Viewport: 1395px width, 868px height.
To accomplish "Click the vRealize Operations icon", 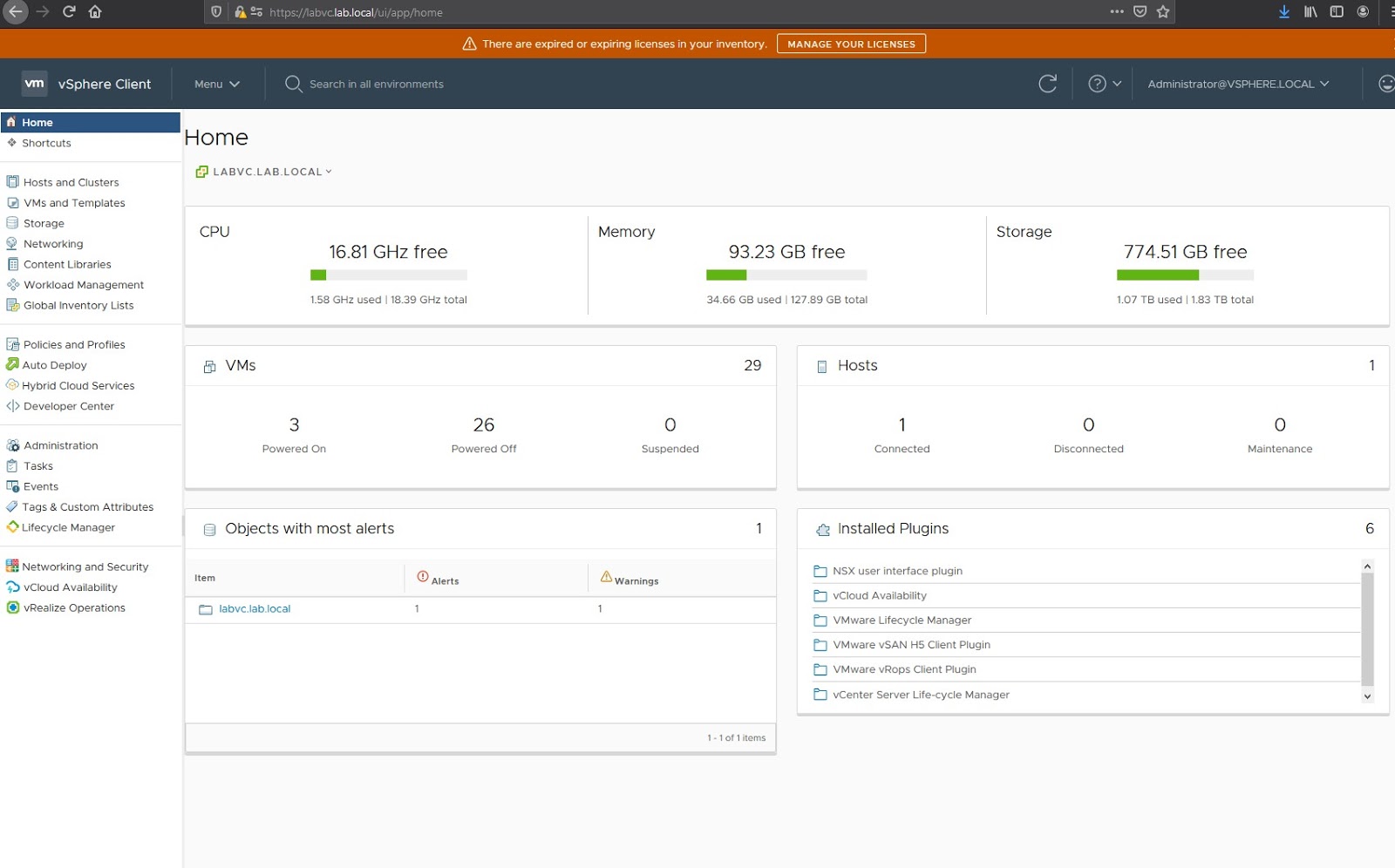I will [12, 607].
